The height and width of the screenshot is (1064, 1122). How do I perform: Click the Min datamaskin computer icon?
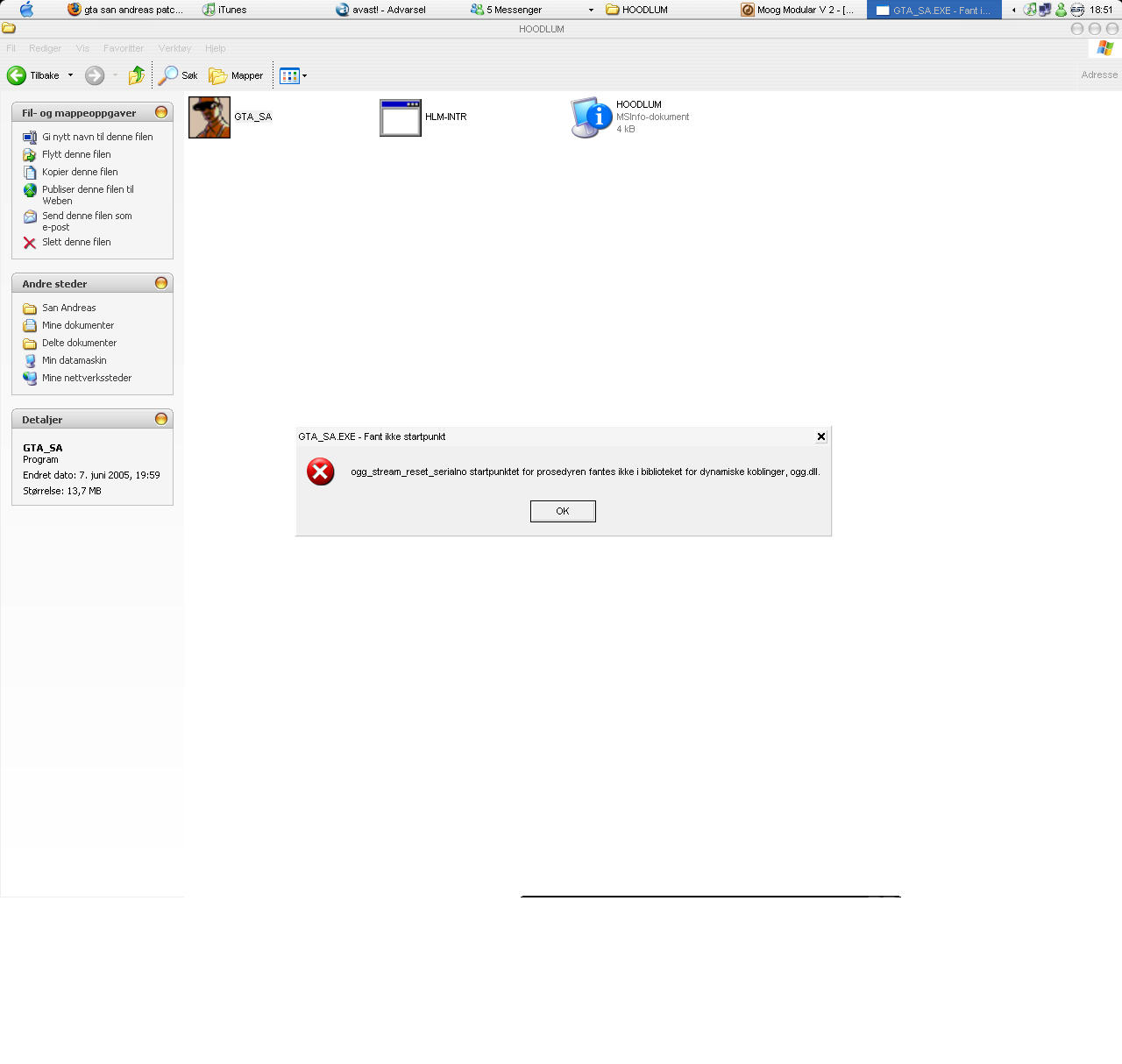(30, 360)
